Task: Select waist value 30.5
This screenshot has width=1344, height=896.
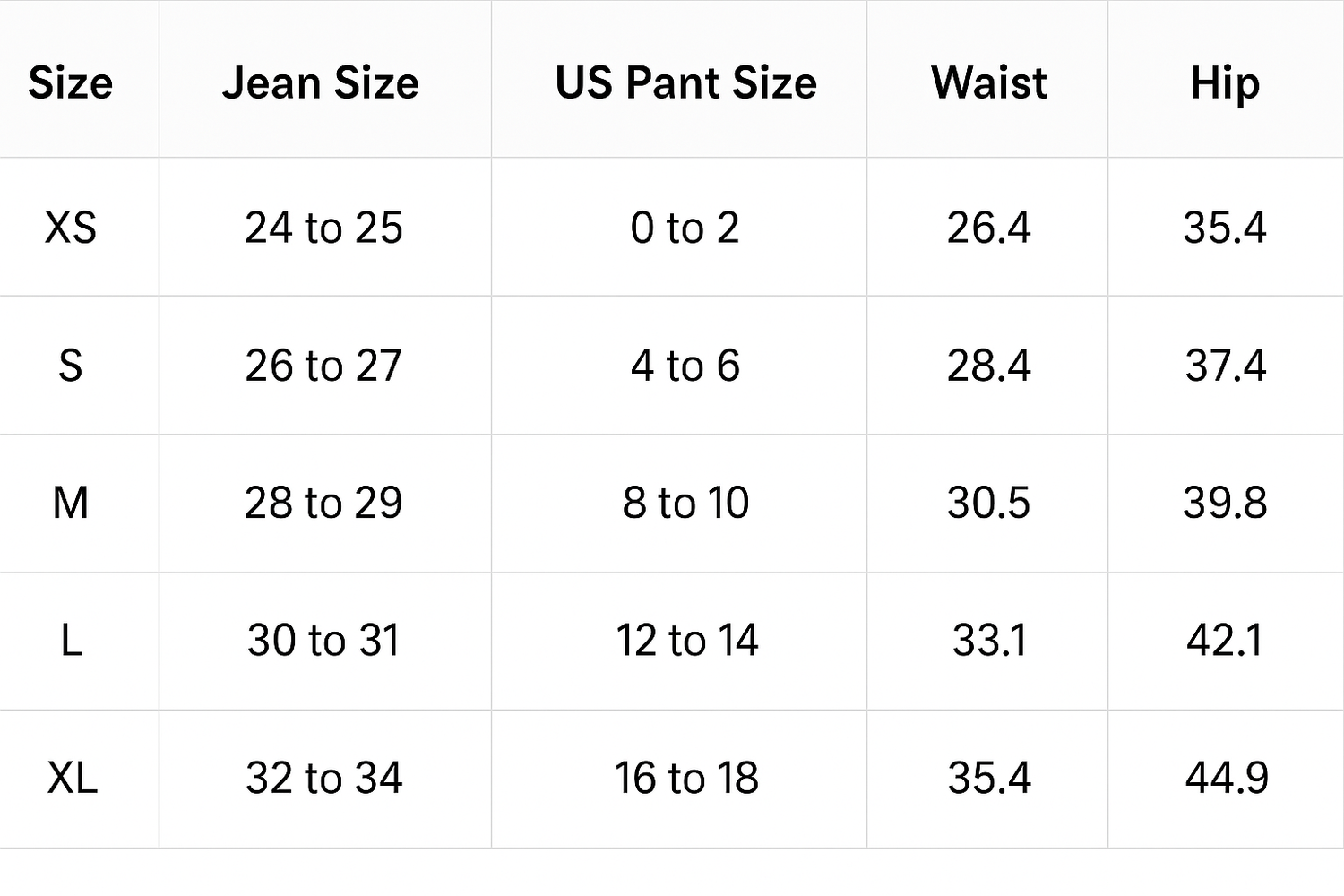Action: pos(988,503)
